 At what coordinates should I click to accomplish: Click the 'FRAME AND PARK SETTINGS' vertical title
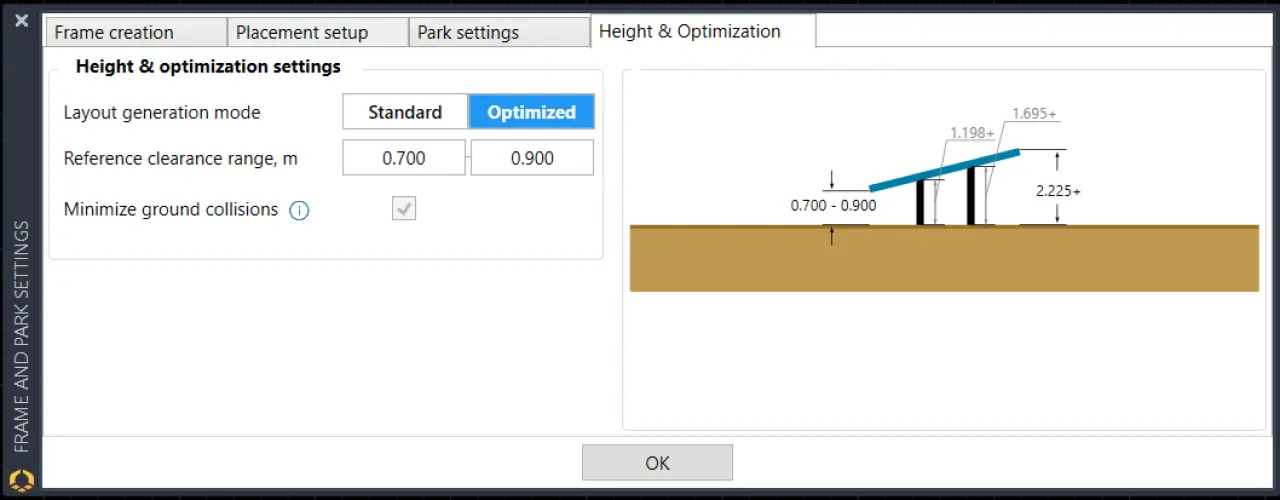(21, 336)
